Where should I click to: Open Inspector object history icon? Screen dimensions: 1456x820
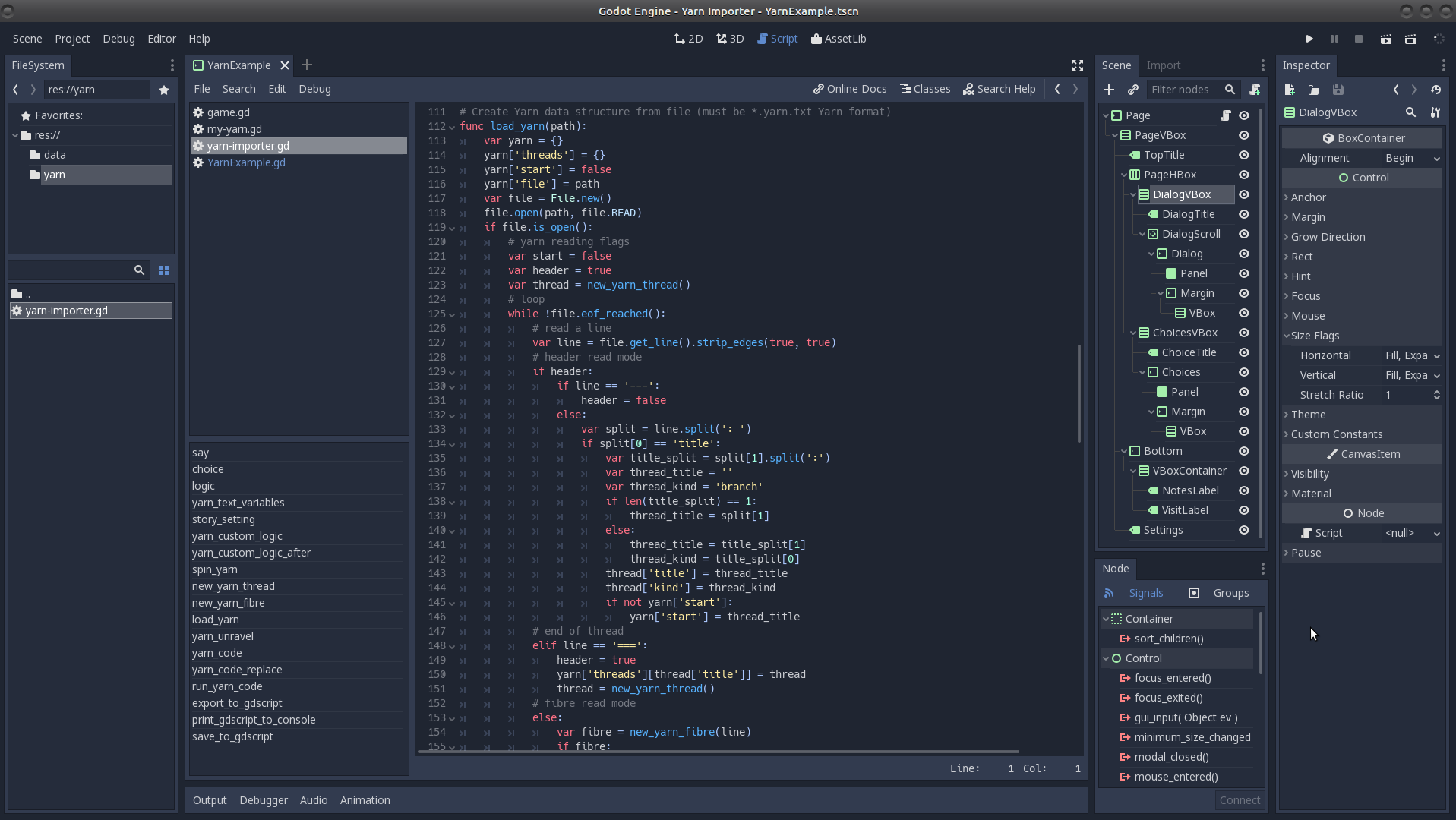click(x=1435, y=90)
